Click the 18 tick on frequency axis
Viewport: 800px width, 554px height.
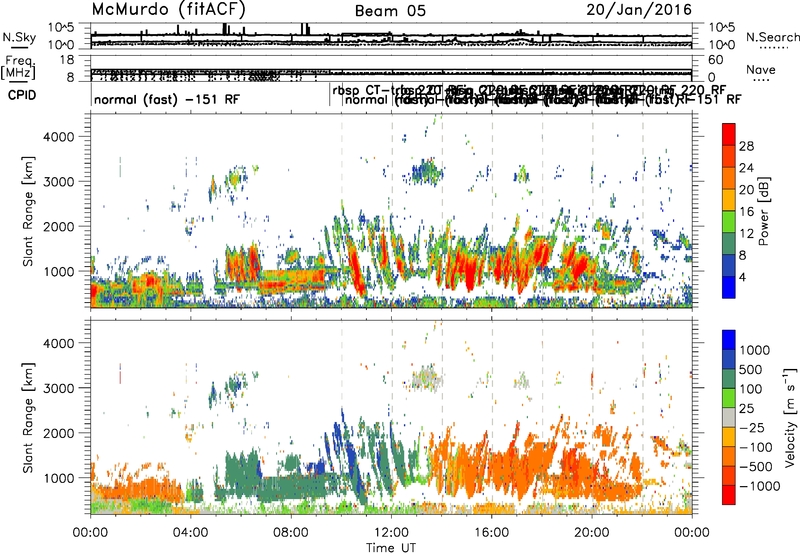[66, 60]
